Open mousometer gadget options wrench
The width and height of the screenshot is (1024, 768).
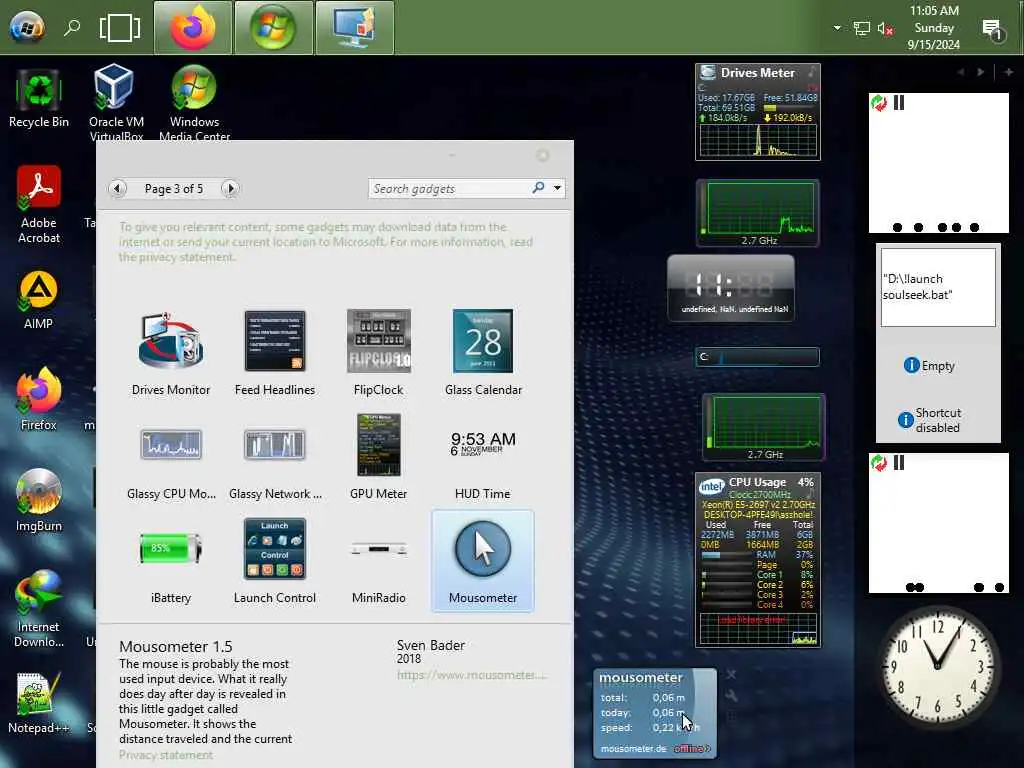tap(731, 696)
